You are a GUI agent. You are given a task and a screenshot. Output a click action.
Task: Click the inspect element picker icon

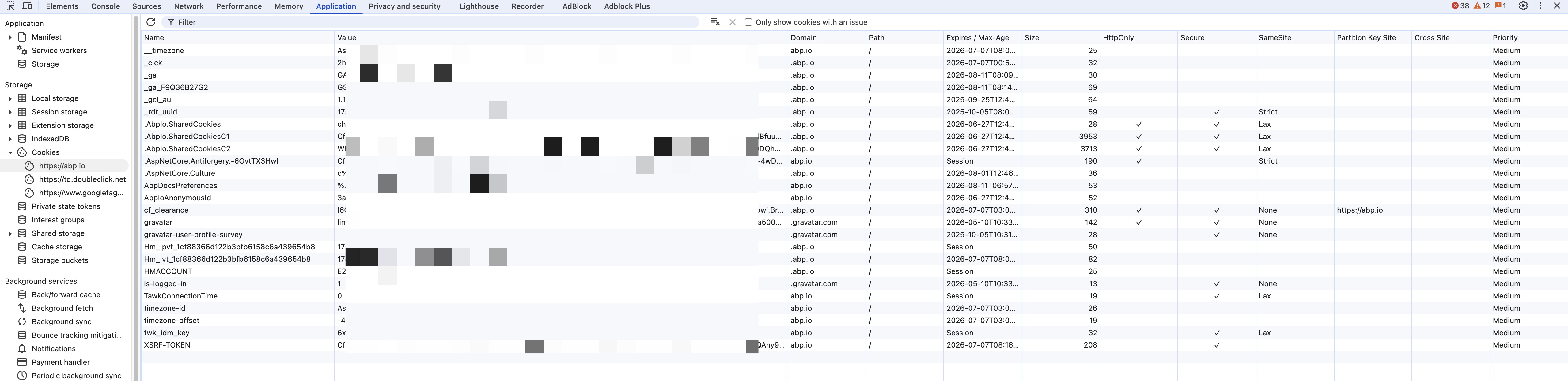pos(10,6)
